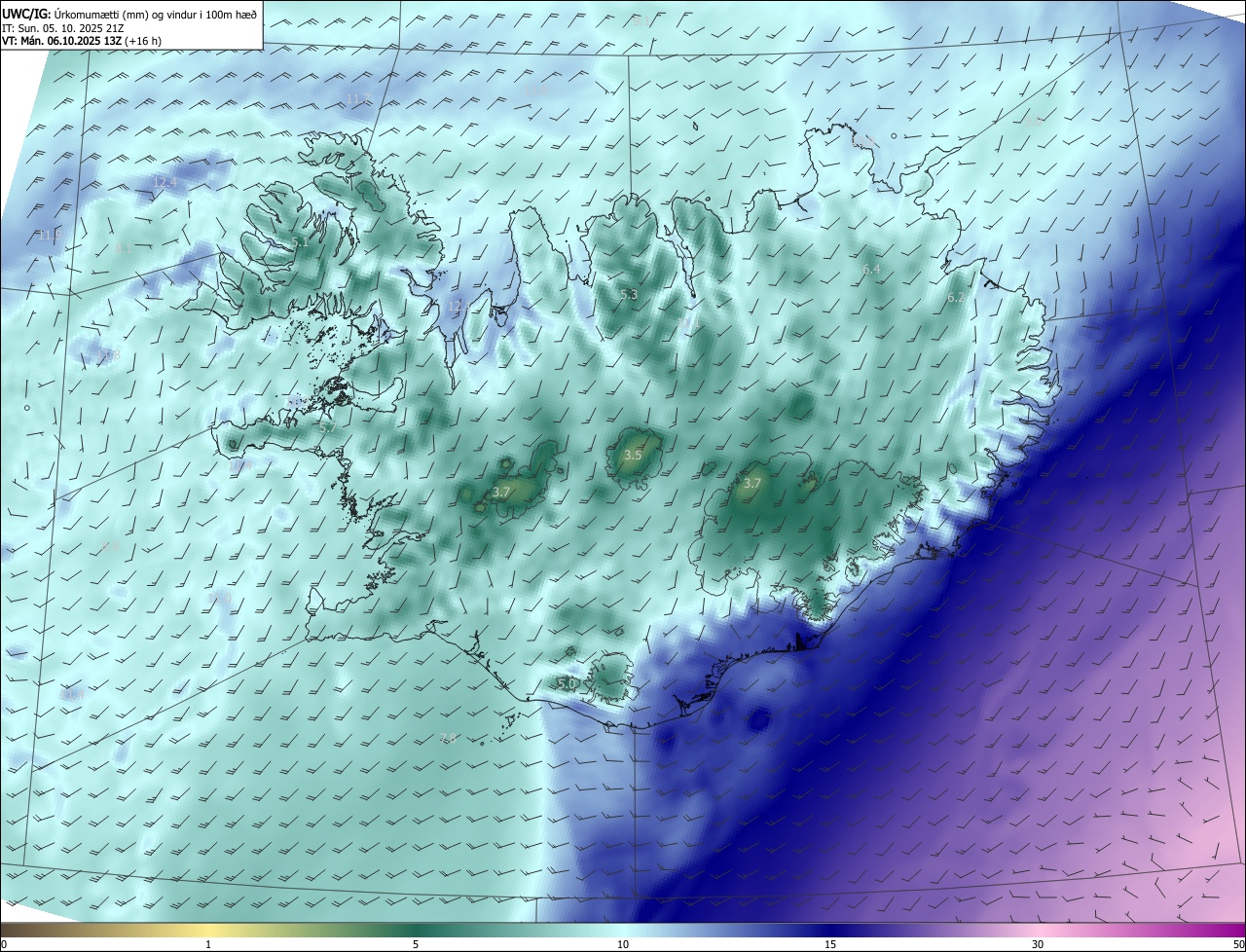Click the 5.7 value label
This screenshot has width=1246, height=952.
point(327,427)
